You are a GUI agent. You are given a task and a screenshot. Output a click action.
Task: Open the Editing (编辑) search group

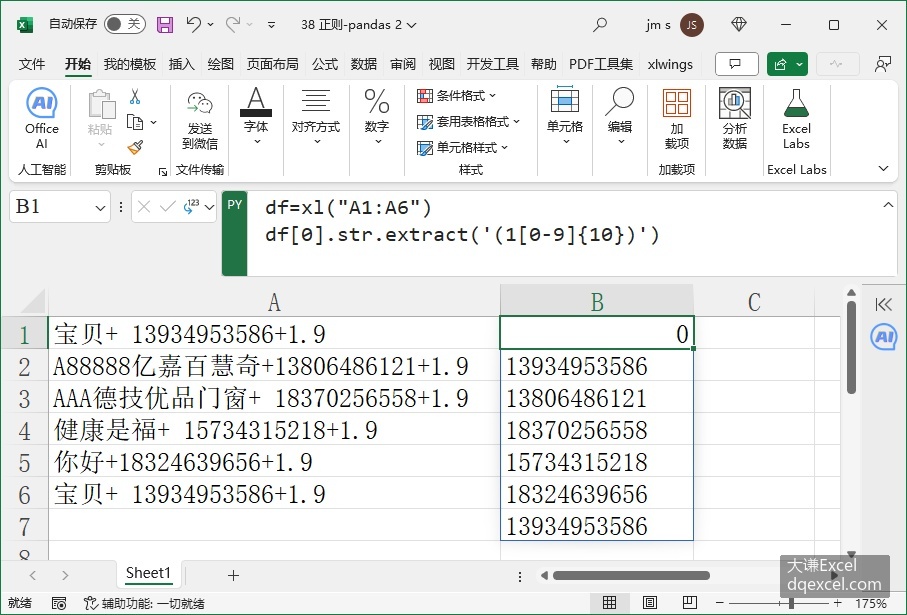click(620, 116)
